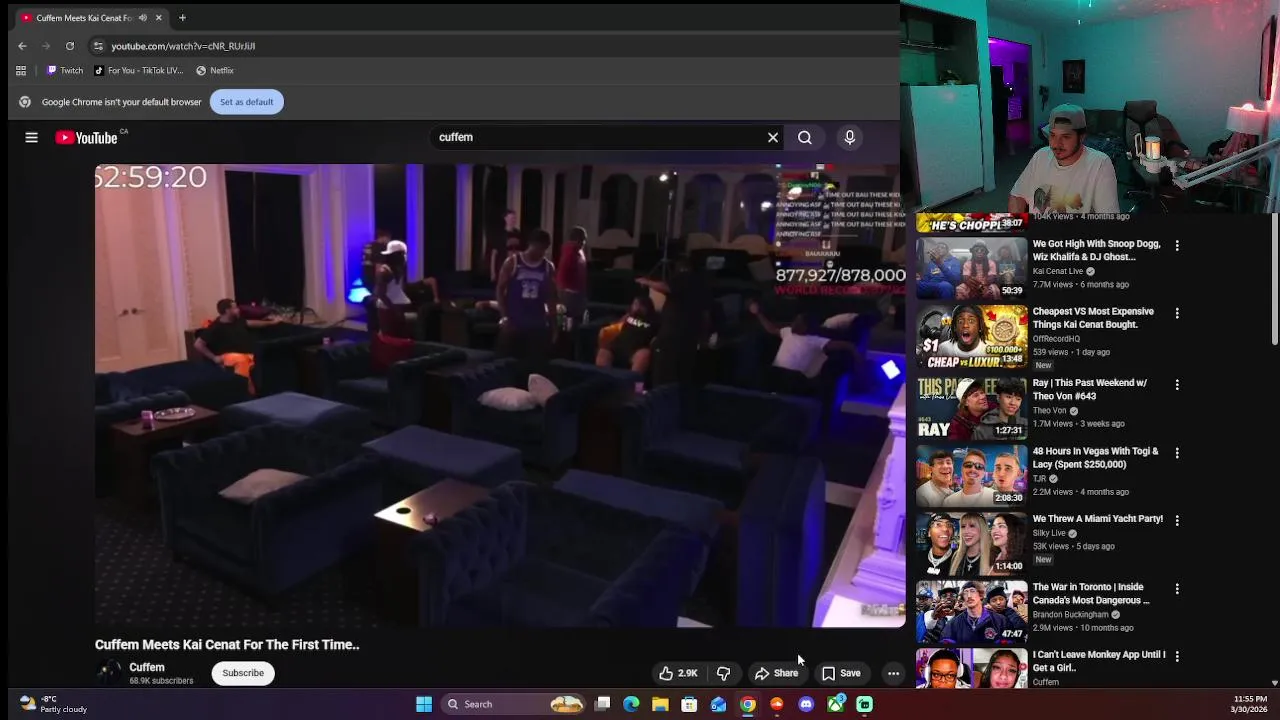Save the video to a playlist

pyautogui.click(x=841, y=674)
